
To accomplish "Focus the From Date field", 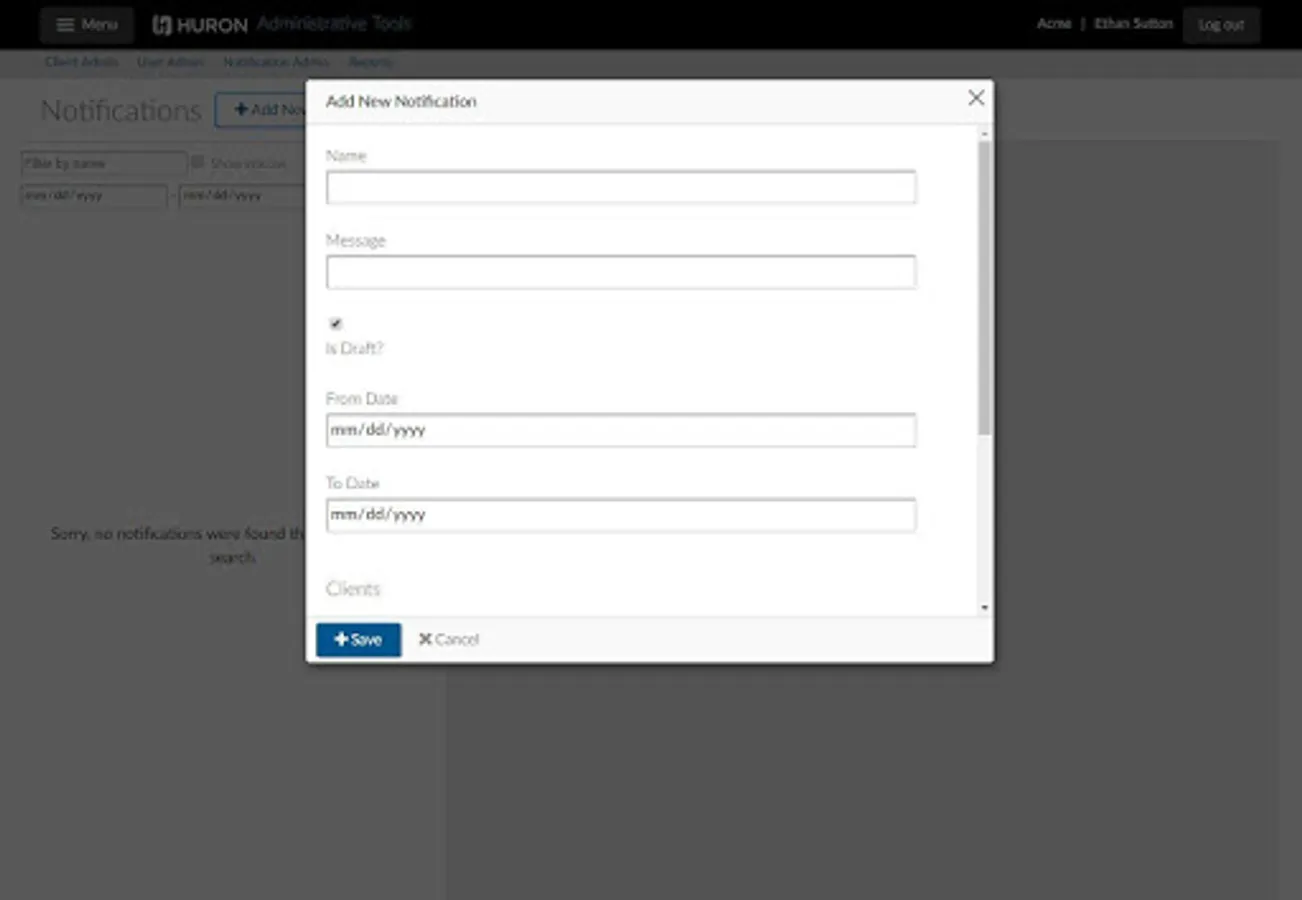I will [x=621, y=430].
